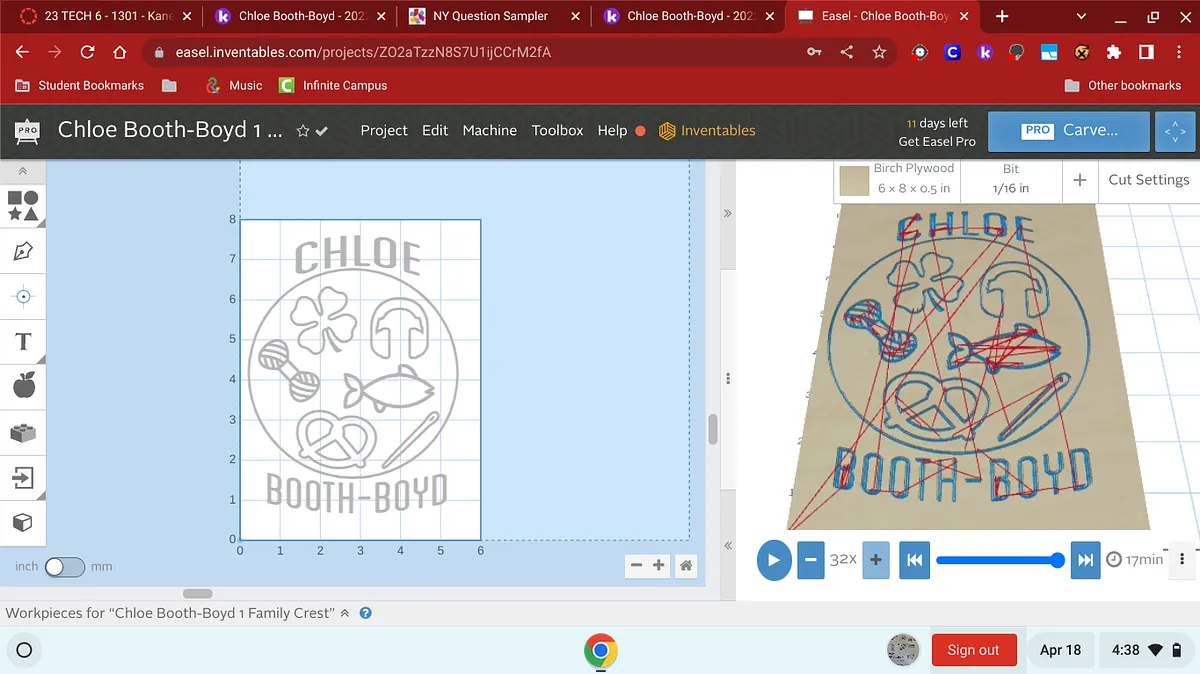Click the Import file icon
The width and height of the screenshot is (1200, 674).
23,477
